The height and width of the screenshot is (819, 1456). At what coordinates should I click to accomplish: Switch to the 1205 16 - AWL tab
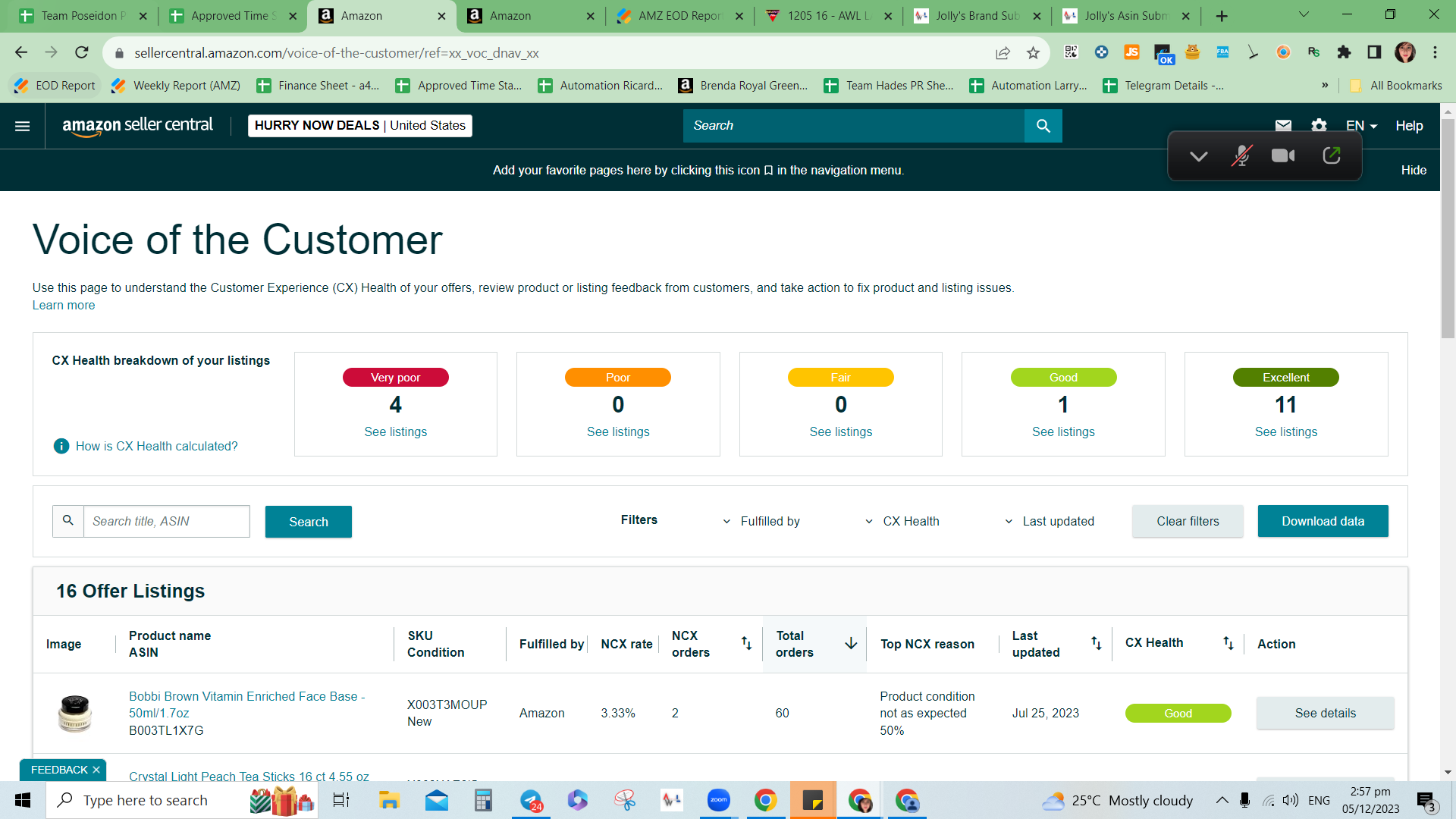pos(828,15)
